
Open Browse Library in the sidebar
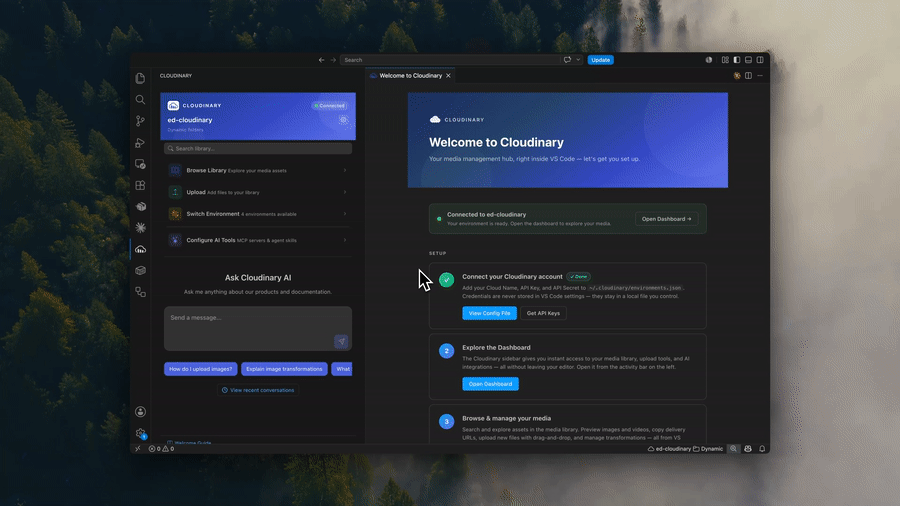click(258, 170)
